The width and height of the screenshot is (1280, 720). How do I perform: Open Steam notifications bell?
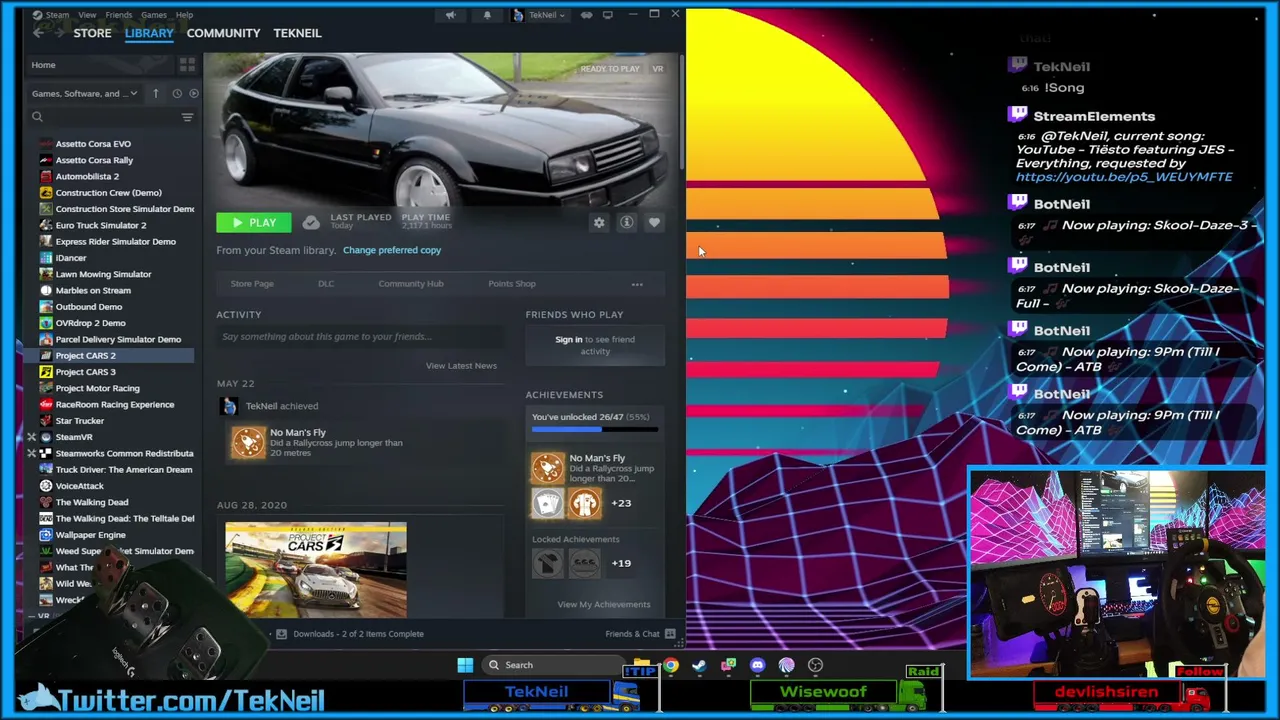pos(487,15)
